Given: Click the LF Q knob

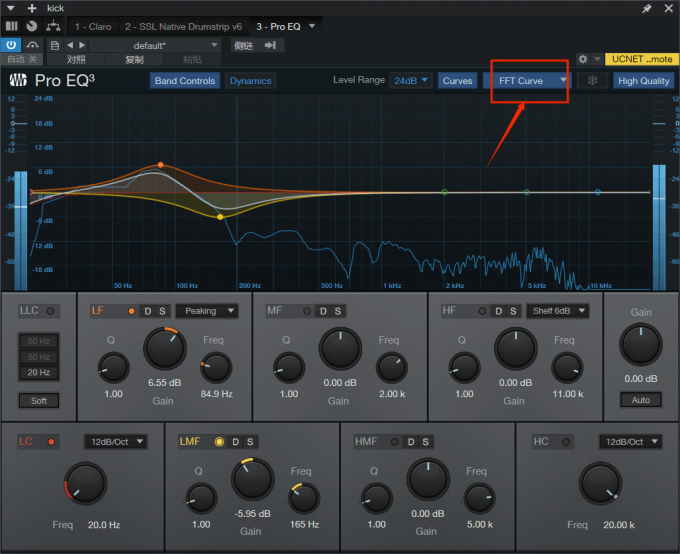Looking at the screenshot, I should point(113,368).
